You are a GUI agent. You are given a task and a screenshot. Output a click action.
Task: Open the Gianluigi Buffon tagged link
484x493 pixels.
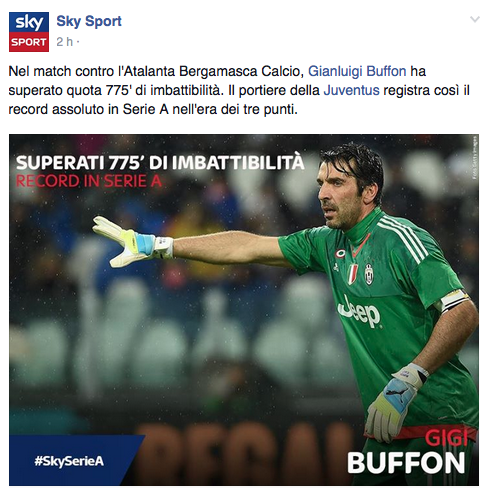point(357,71)
